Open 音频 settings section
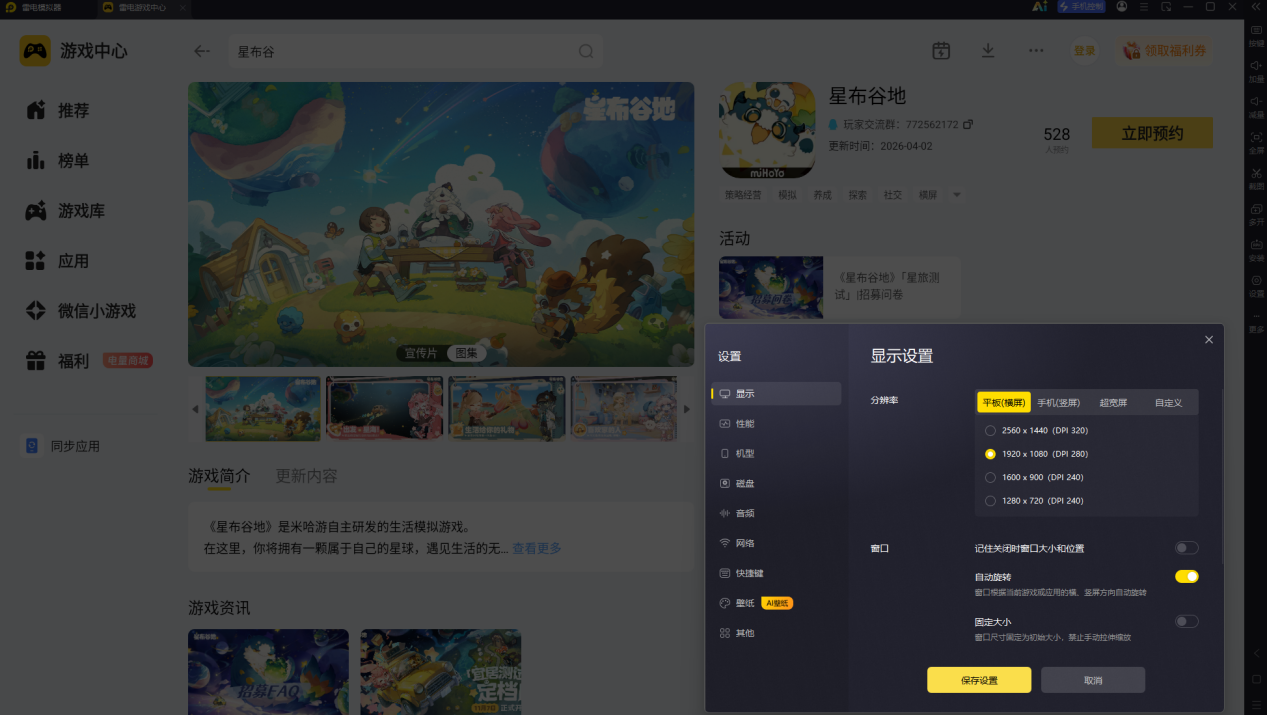 point(777,513)
